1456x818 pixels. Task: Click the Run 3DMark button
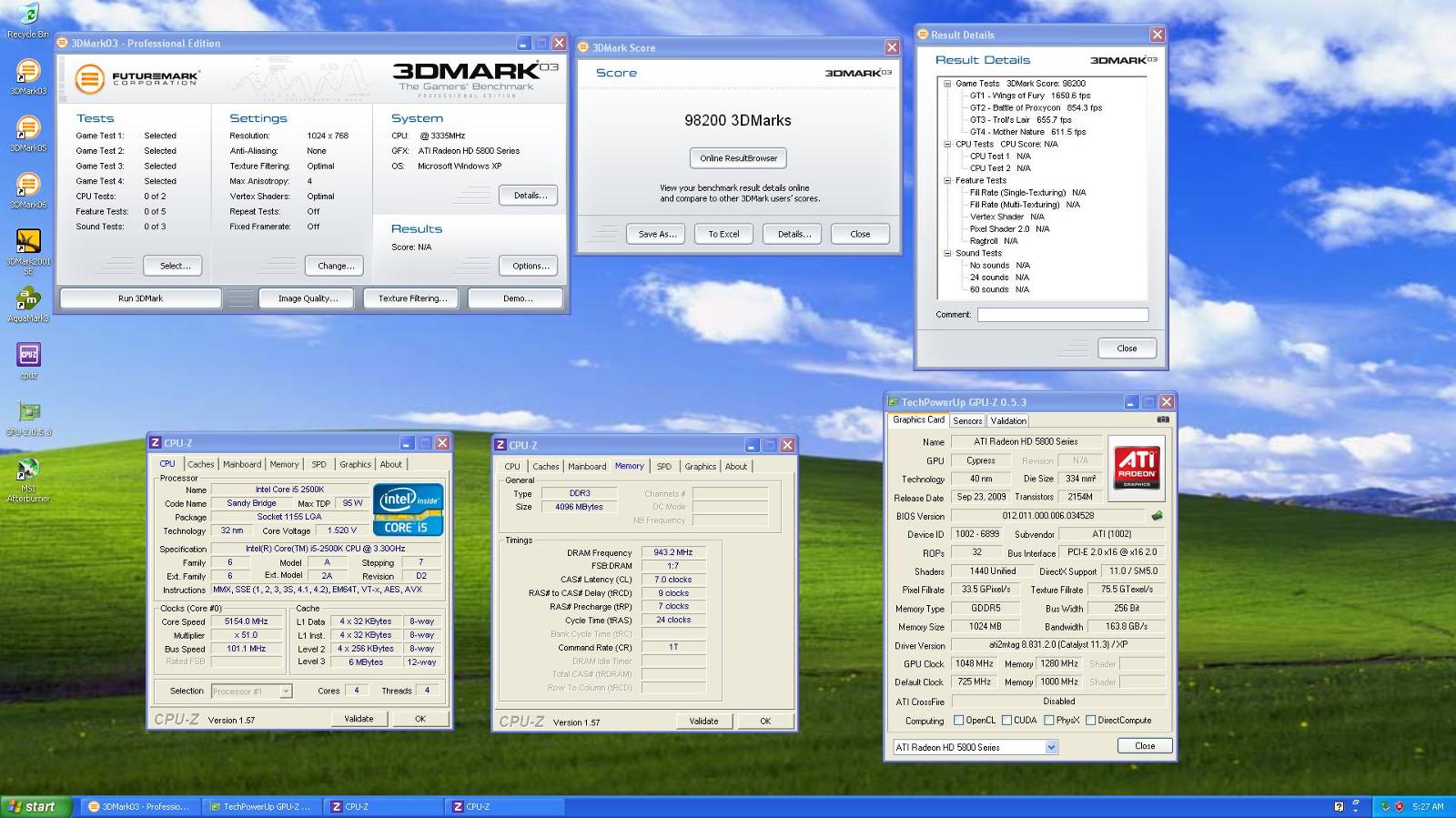tap(140, 298)
